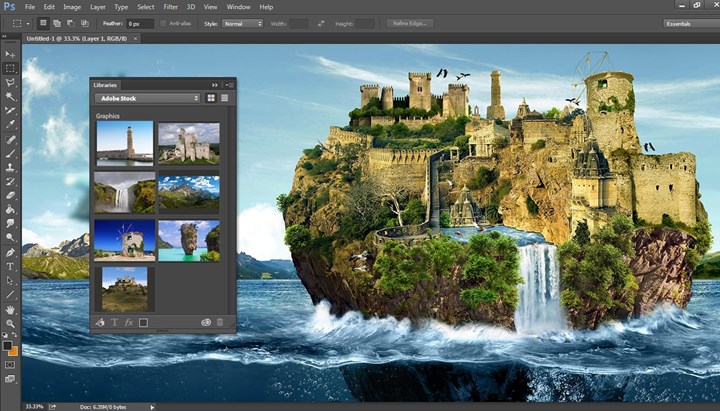Open the Libraries panel tab
The width and height of the screenshot is (720, 411).
(x=106, y=85)
